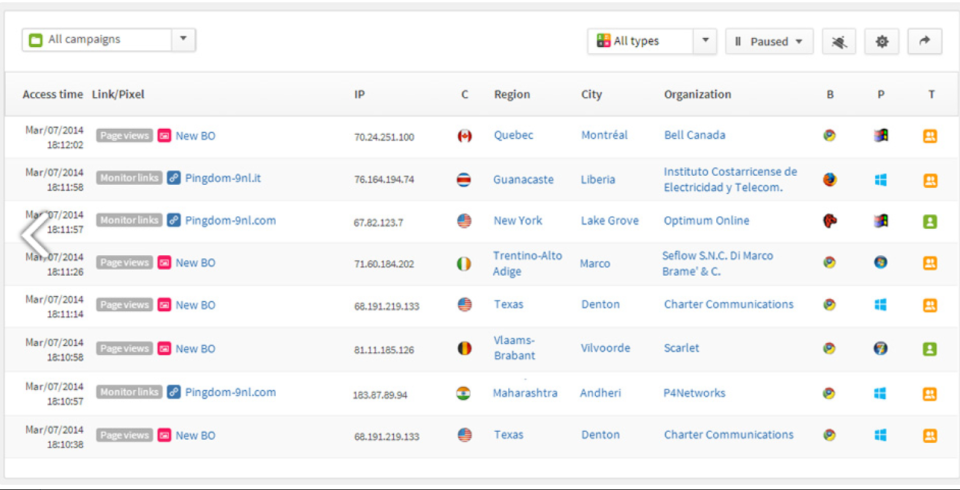Open the All campaigns dropdown
Viewport: 960px width, 490px height.
[108, 40]
